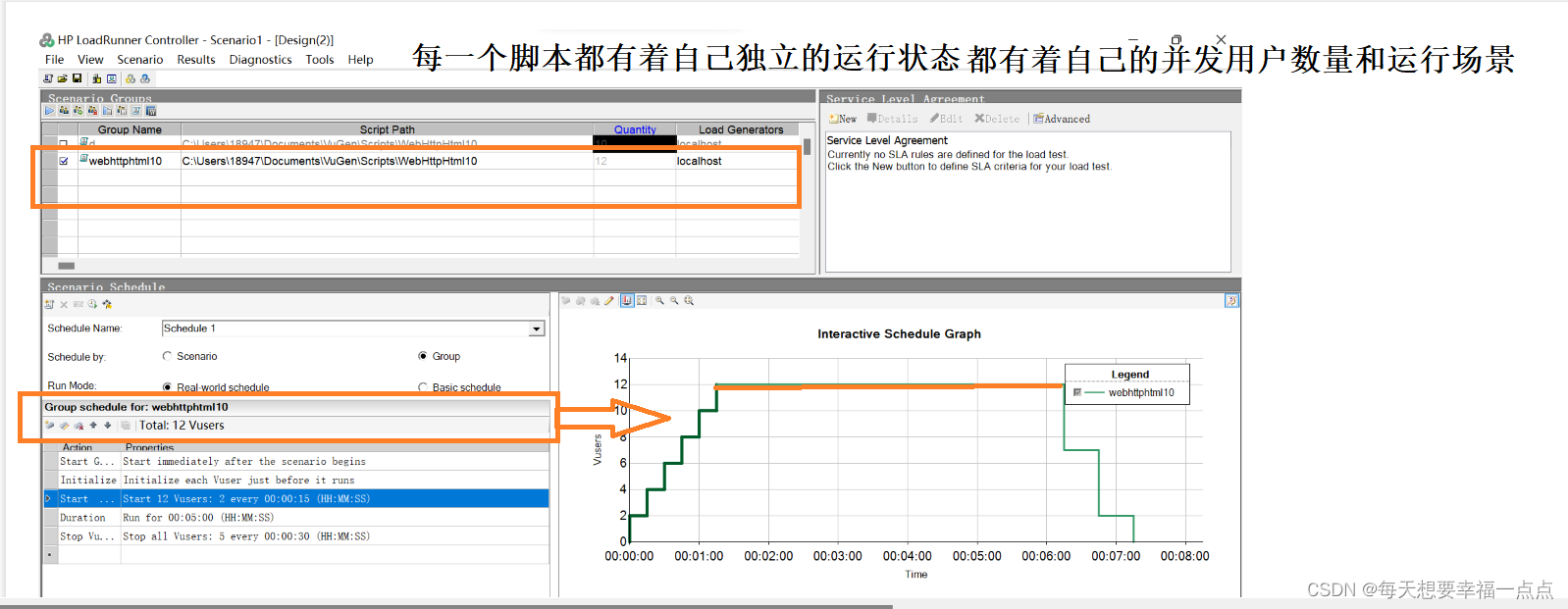Click the Scenario Groups horizontal scrollbar thumb
This screenshot has height=609, width=1568.
(x=66, y=266)
